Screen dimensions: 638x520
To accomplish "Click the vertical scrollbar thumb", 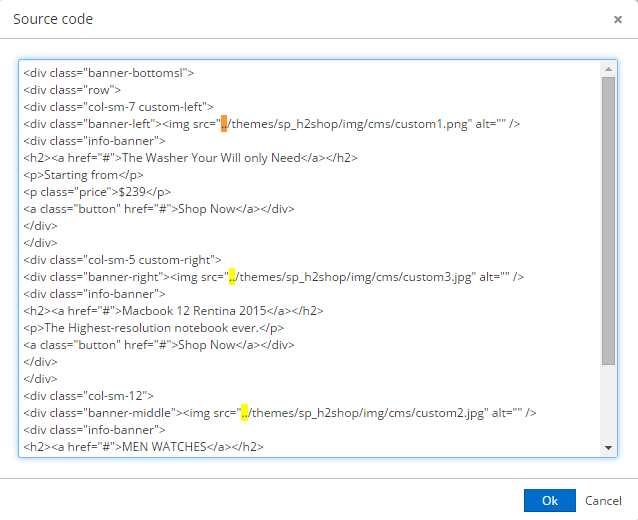I will click(608, 221).
